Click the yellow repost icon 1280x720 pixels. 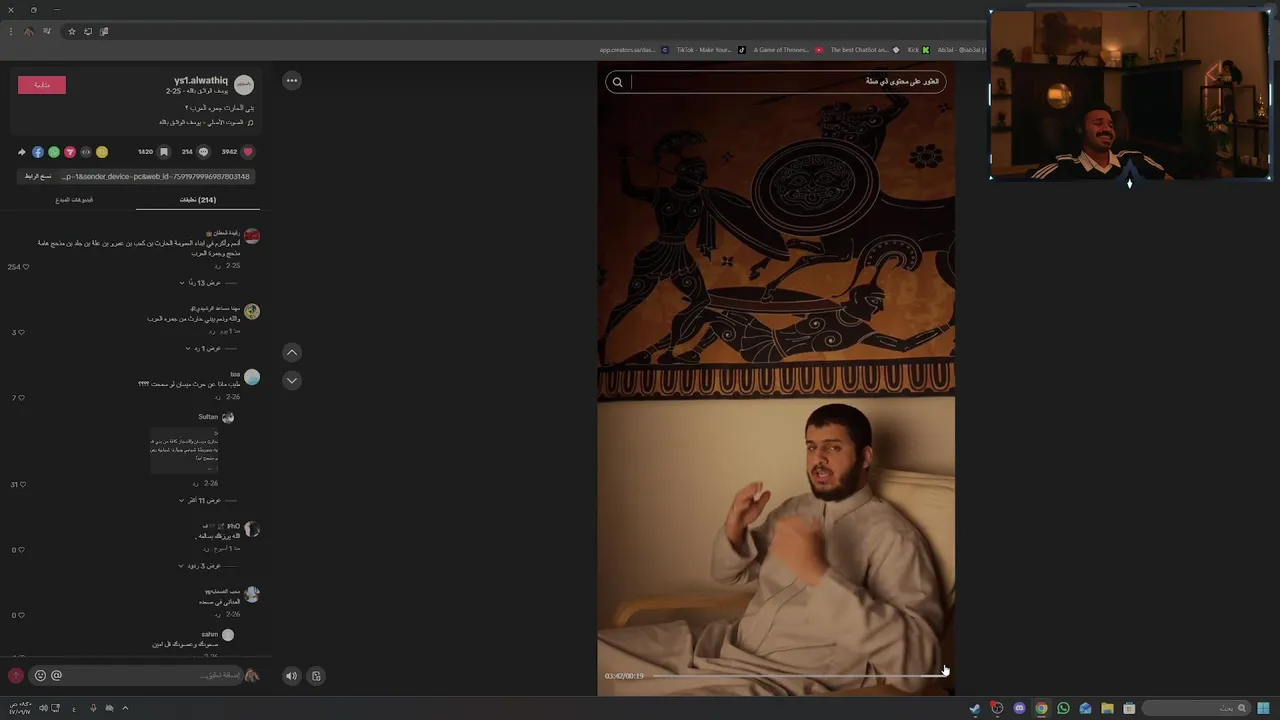102,152
